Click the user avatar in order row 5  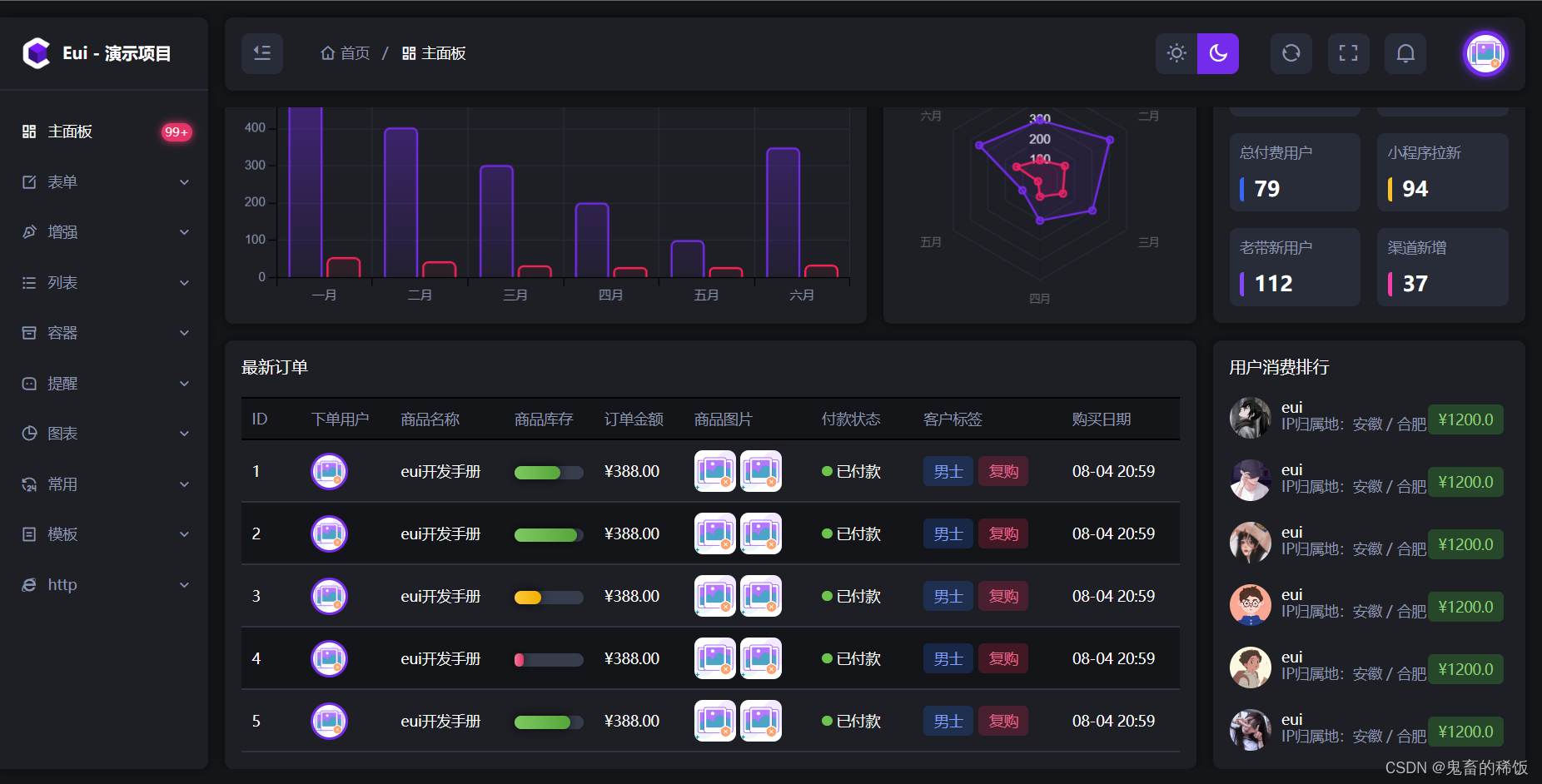tap(329, 721)
